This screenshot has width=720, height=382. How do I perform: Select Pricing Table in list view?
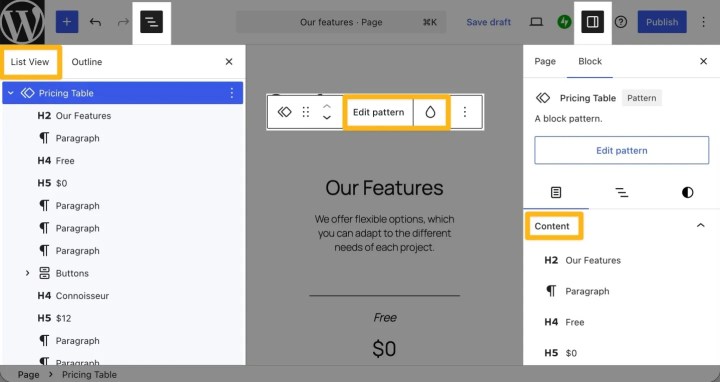123,93
